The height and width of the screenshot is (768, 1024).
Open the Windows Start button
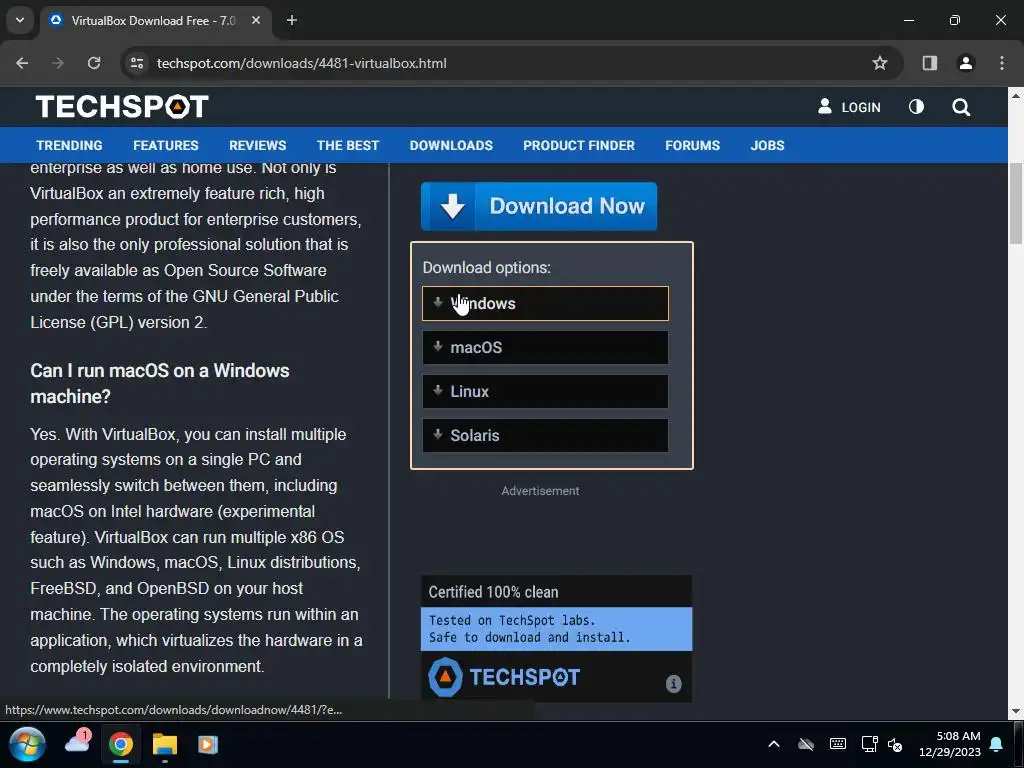tap(27, 744)
